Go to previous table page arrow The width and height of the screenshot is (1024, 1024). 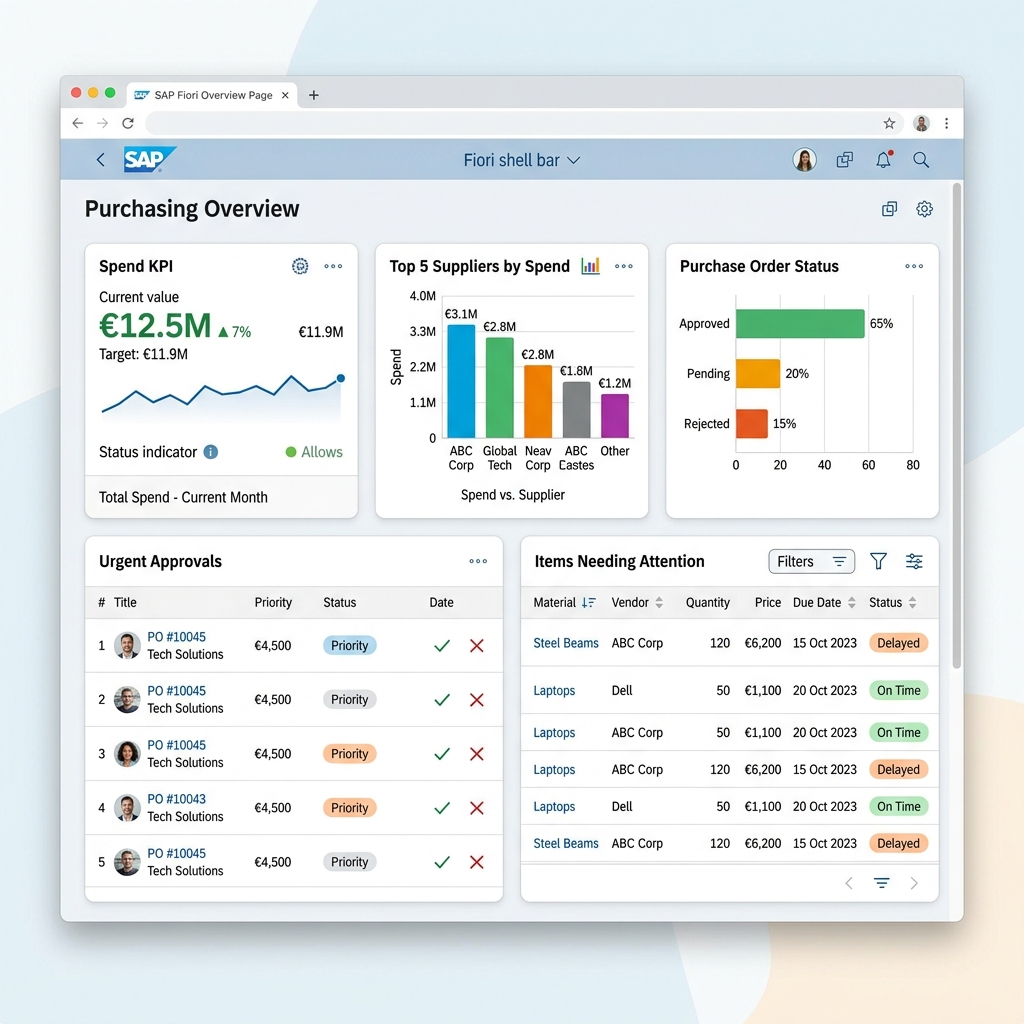tap(848, 884)
